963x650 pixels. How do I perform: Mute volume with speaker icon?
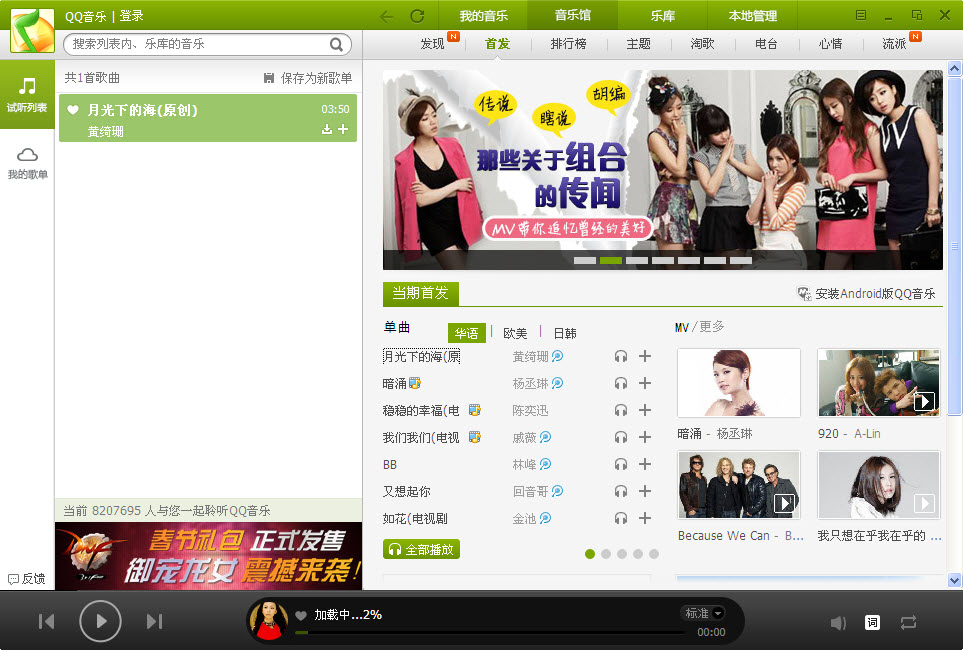pos(838,623)
